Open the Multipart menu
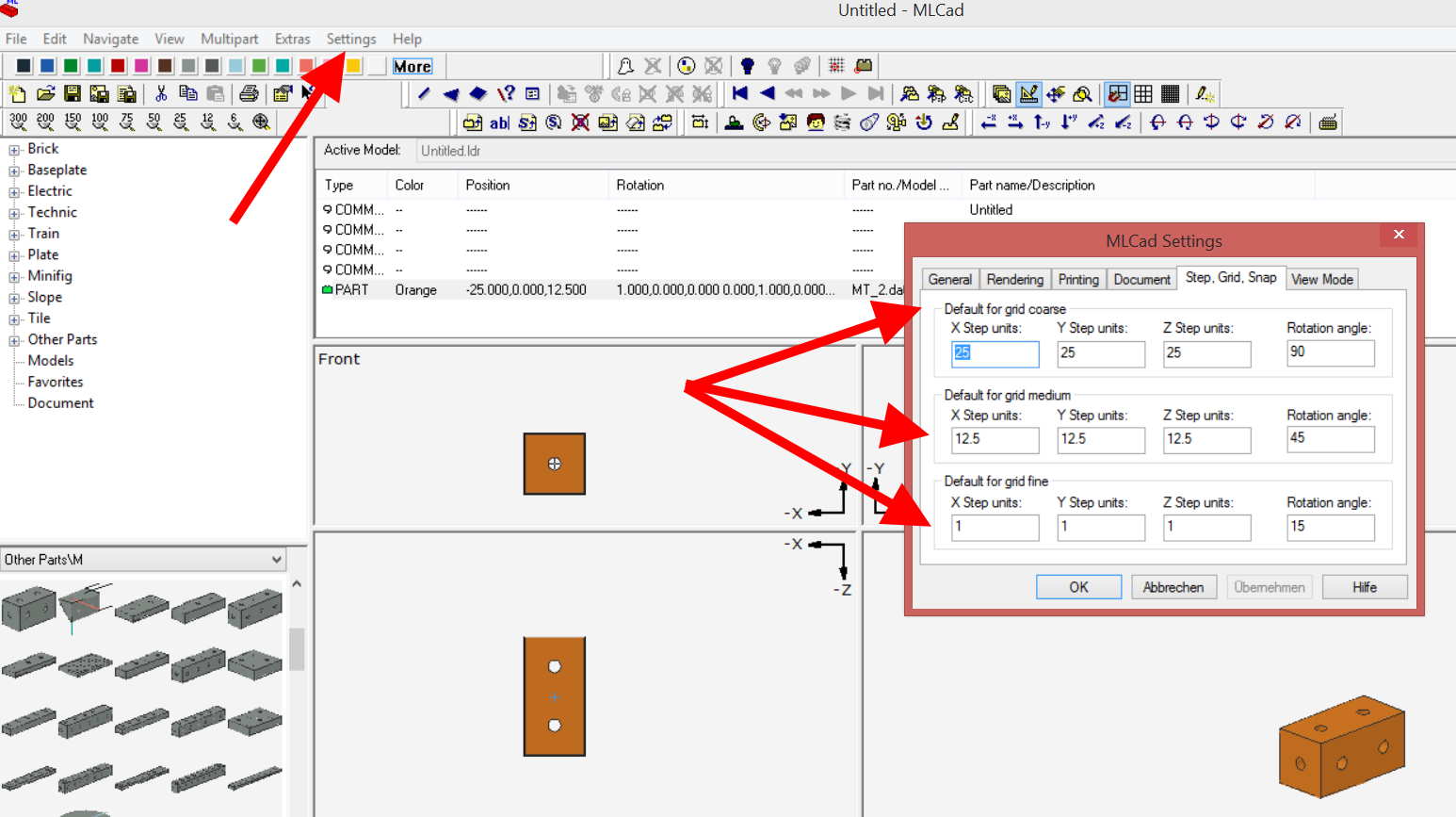The height and width of the screenshot is (817, 1456). click(229, 39)
